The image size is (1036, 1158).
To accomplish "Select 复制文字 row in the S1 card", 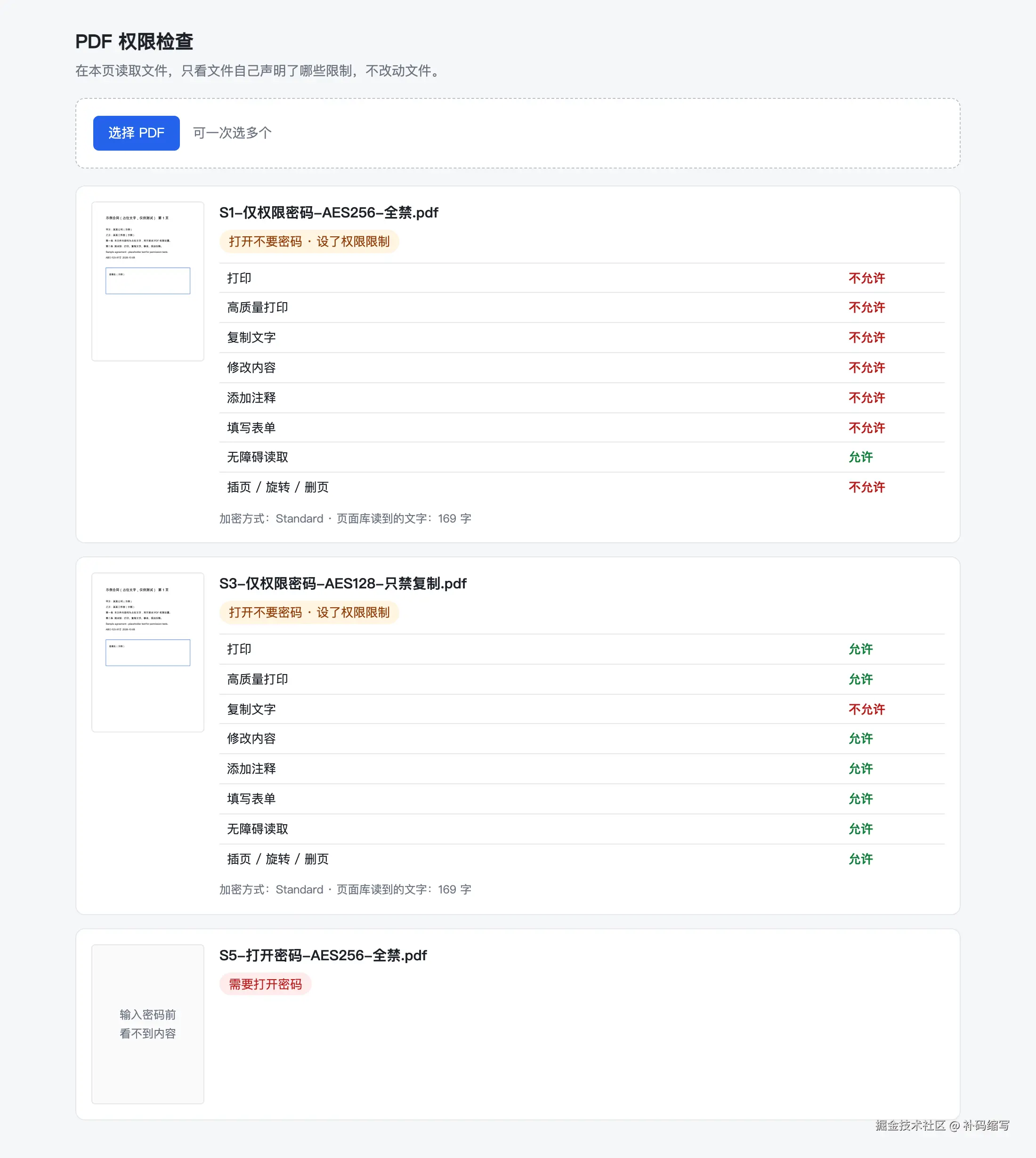I will coord(582,338).
